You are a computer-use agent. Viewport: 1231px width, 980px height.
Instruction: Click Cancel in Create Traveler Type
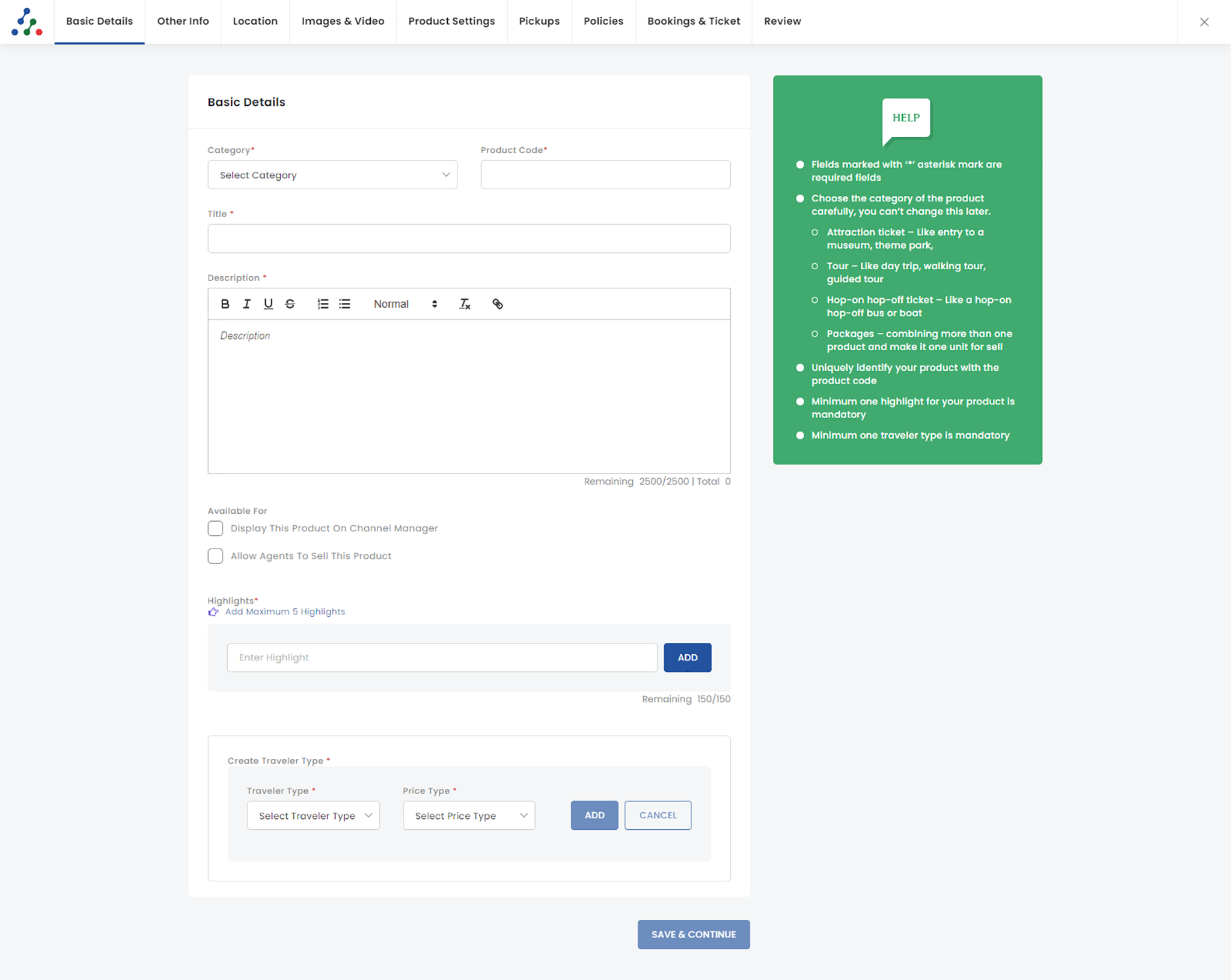658,815
